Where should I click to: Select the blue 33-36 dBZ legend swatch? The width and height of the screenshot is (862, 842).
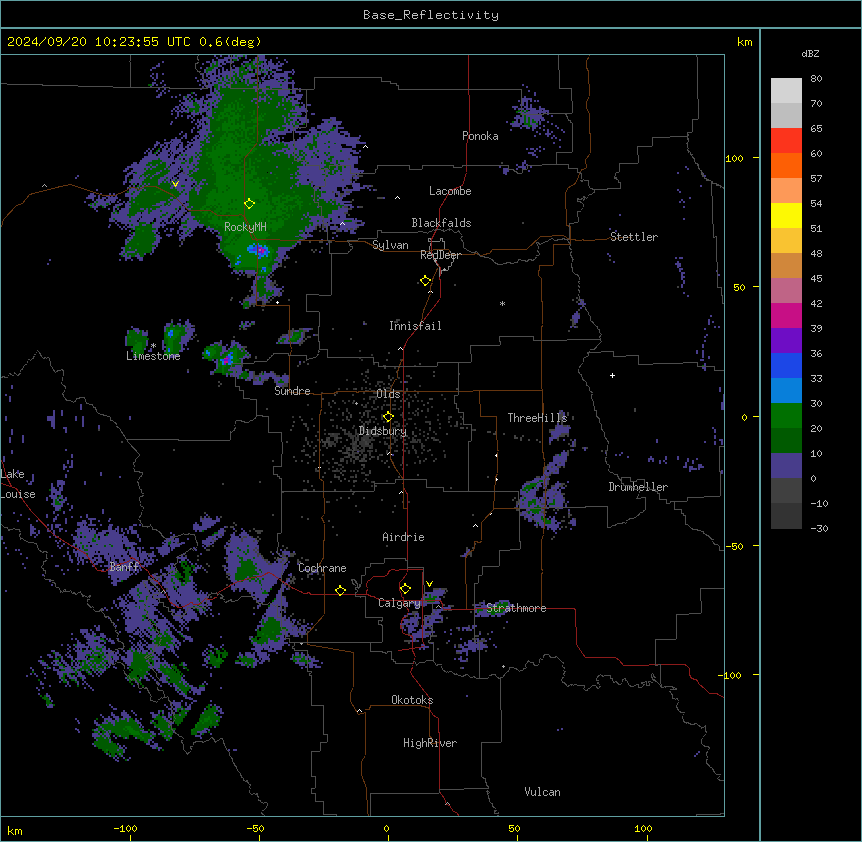pos(786,365)
